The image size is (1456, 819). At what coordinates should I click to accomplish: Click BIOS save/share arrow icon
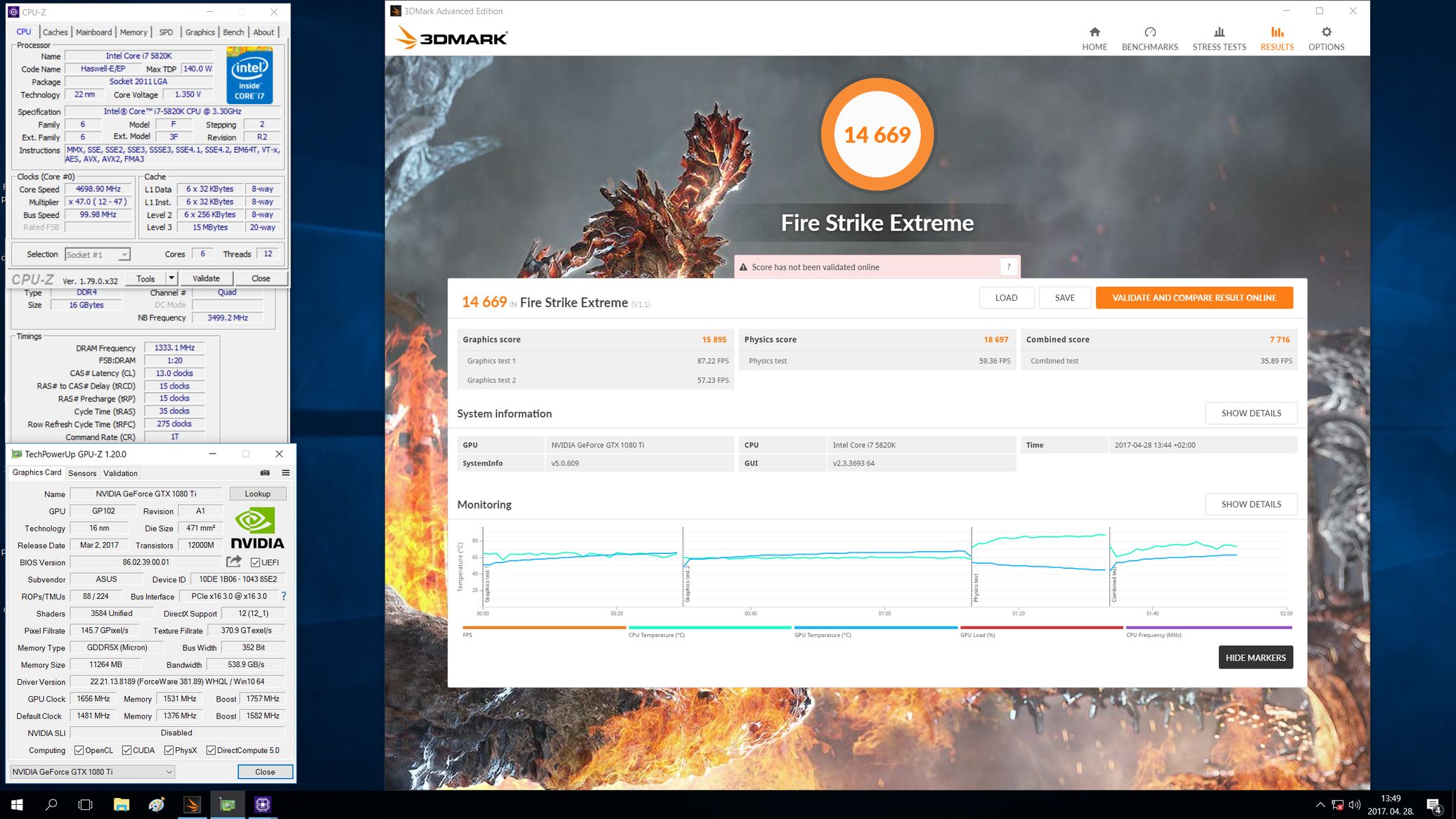point(234,561)
